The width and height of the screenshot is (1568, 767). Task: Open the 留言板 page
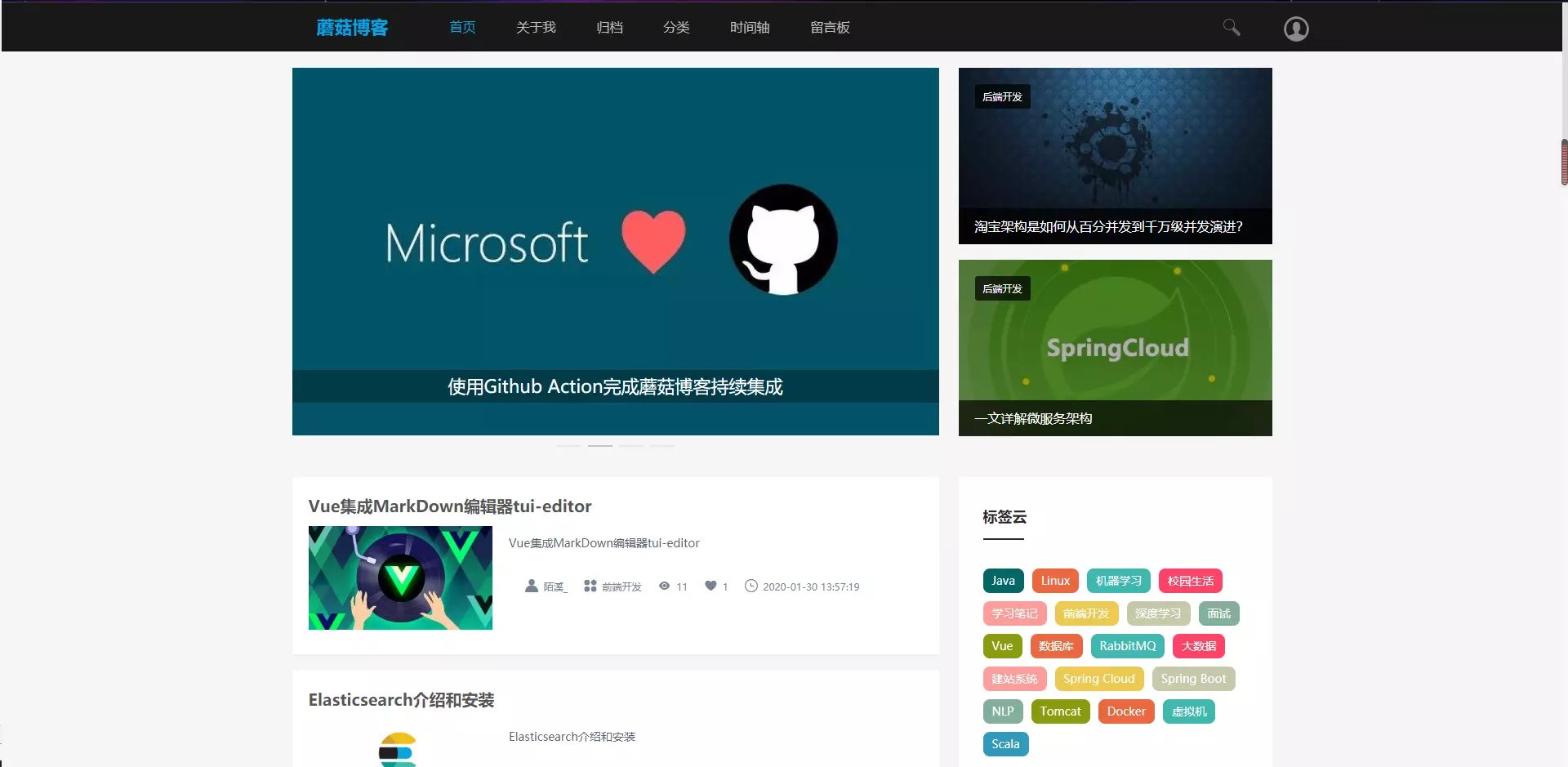(x=830, y=28)
